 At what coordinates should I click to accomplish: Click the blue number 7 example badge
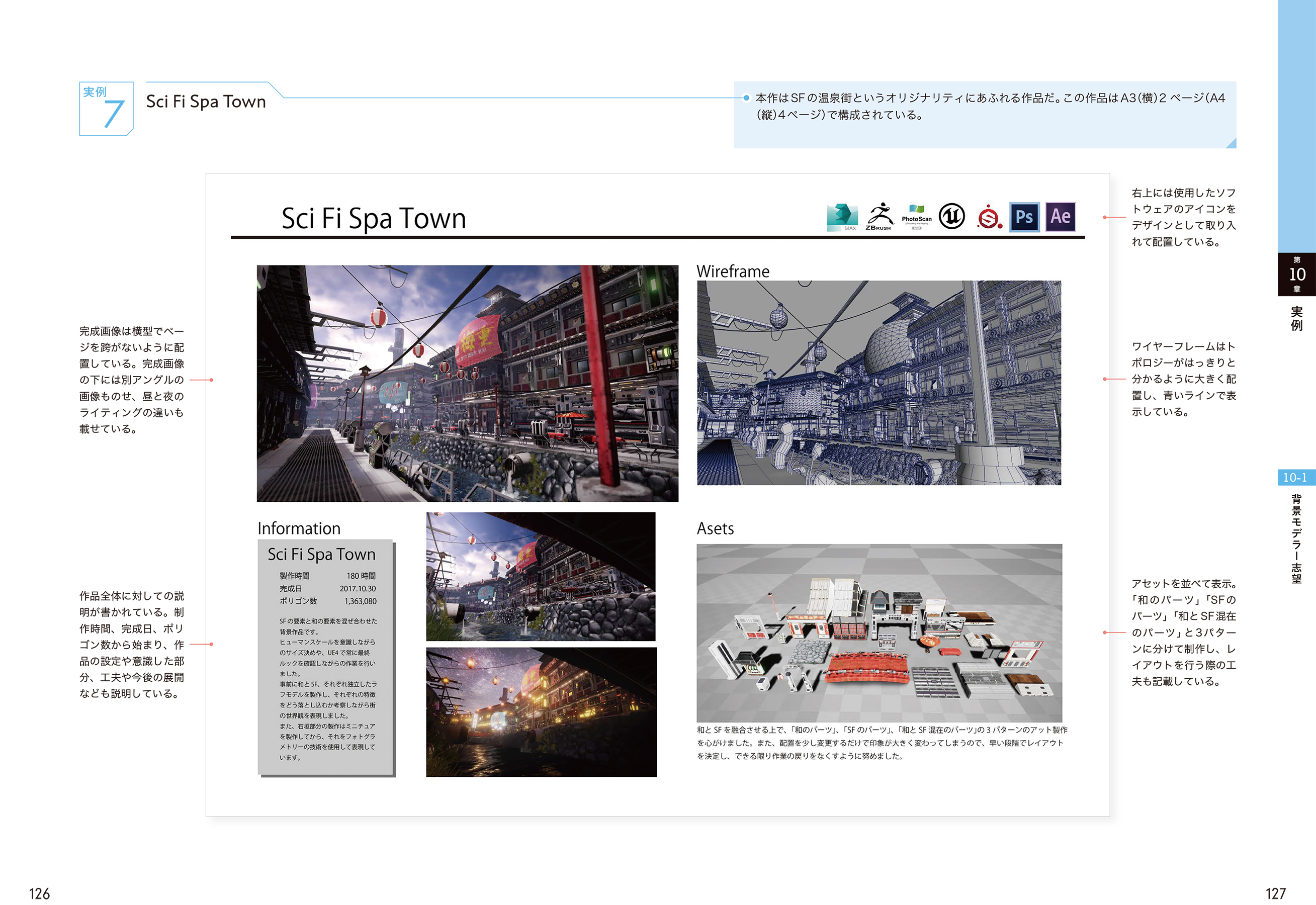tap(107, 109)
